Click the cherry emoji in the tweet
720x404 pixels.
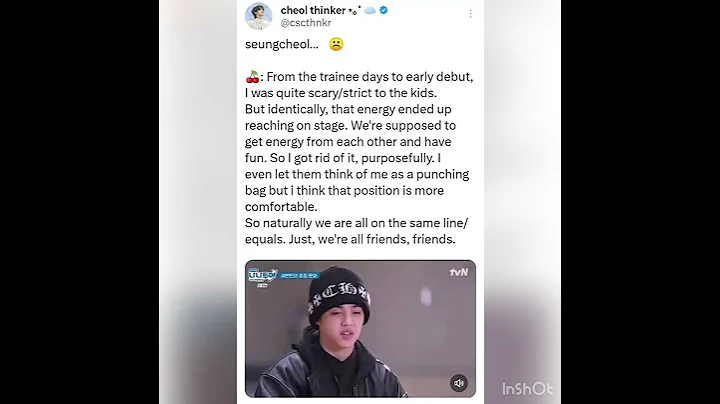click(x=252, y=76)
